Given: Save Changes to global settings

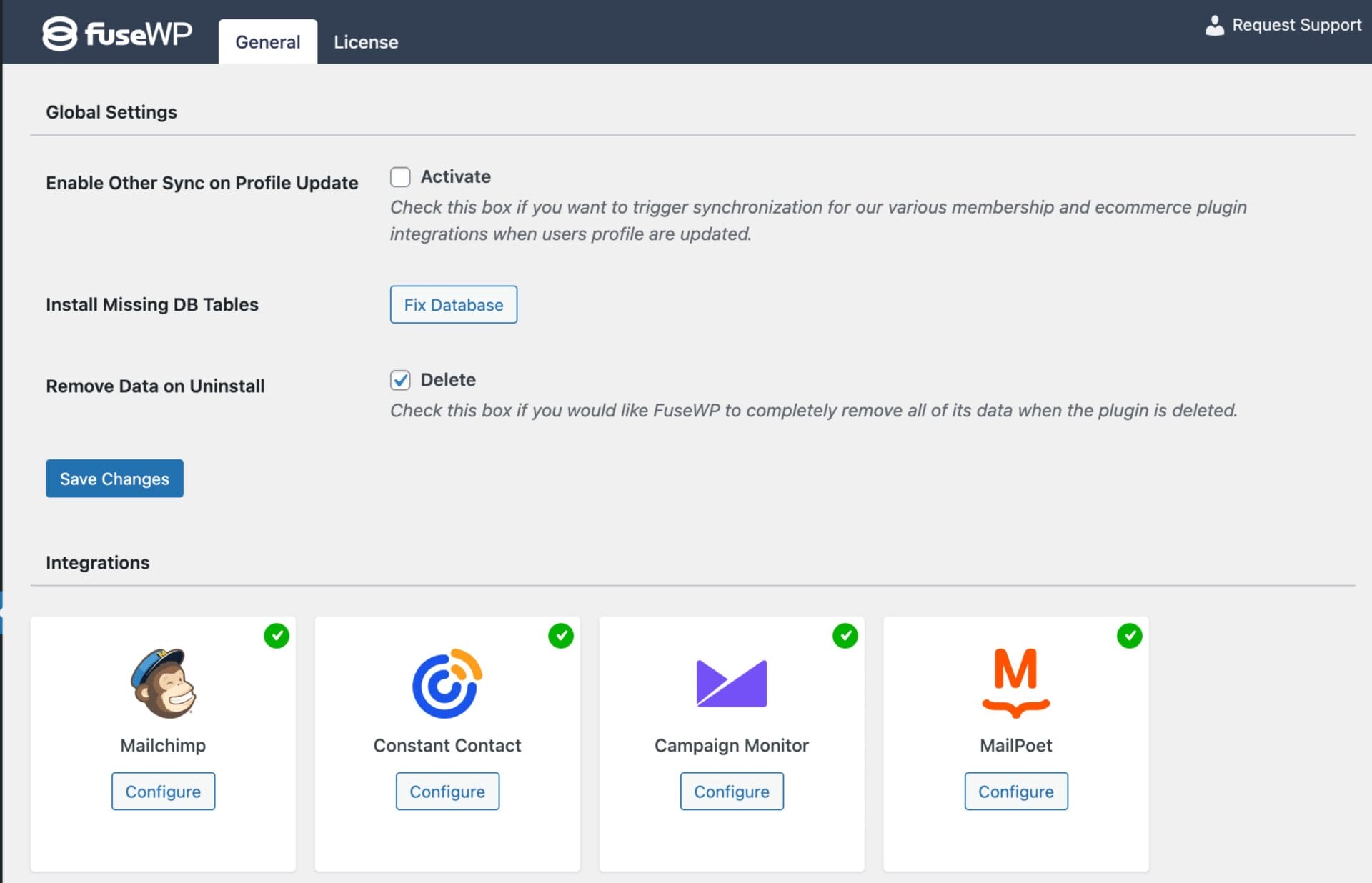Looking at the screenshot, I should [x=114, y=479].
